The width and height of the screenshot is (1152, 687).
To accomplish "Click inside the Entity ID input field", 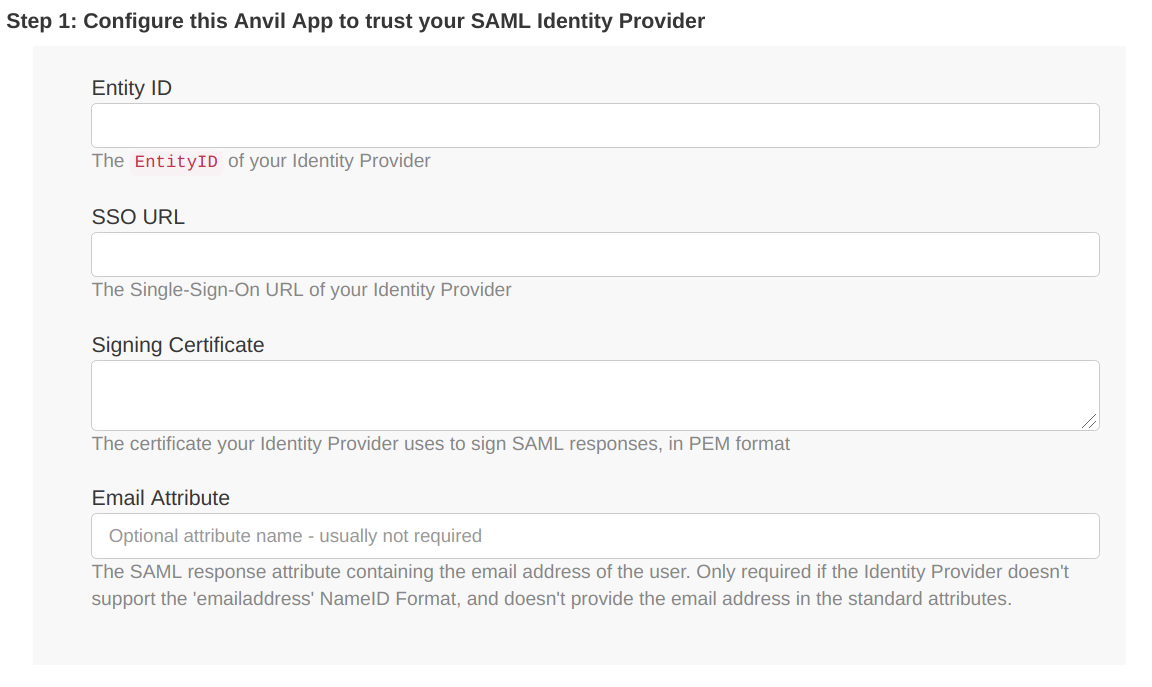I will (x=595, y=125).
